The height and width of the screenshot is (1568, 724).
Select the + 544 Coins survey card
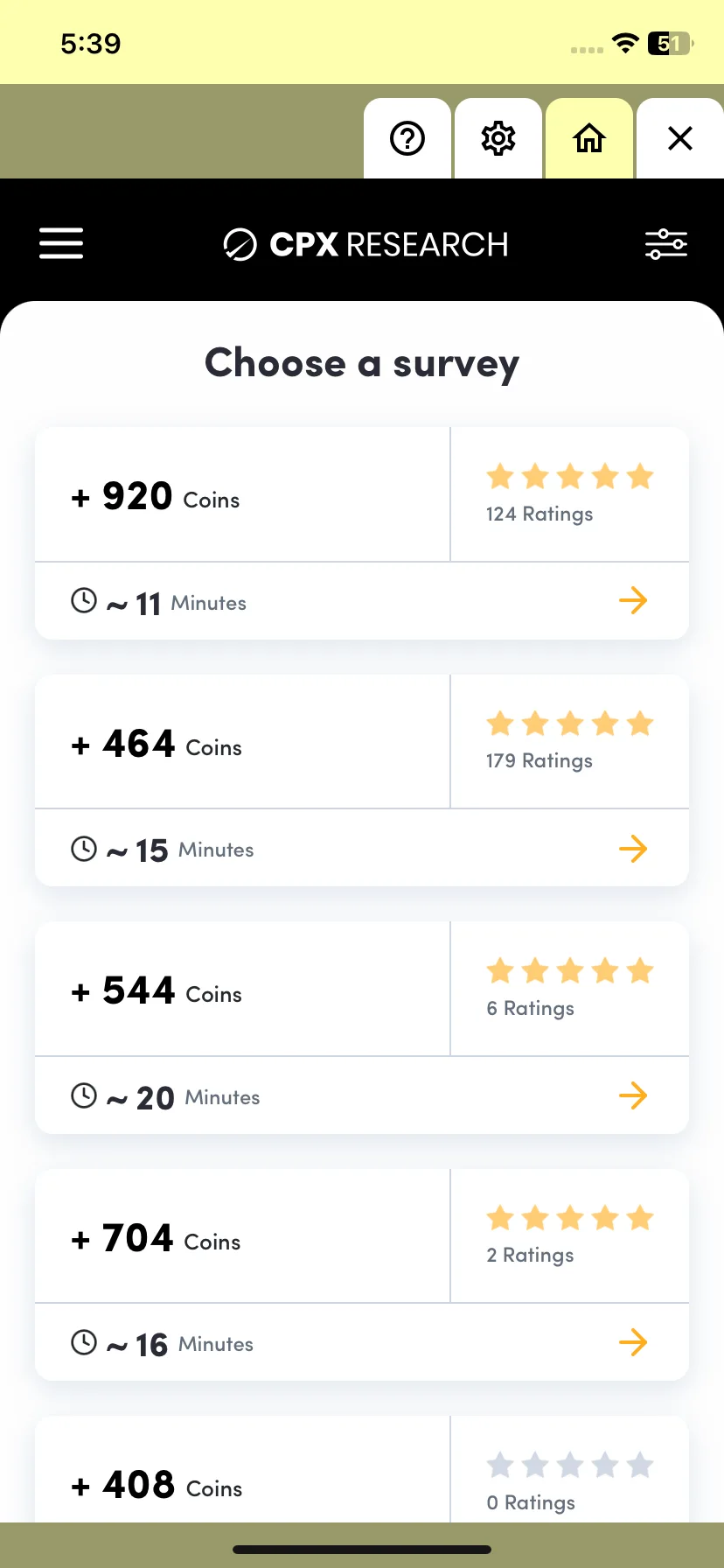pyautogui.click(x=362, y=1028)
